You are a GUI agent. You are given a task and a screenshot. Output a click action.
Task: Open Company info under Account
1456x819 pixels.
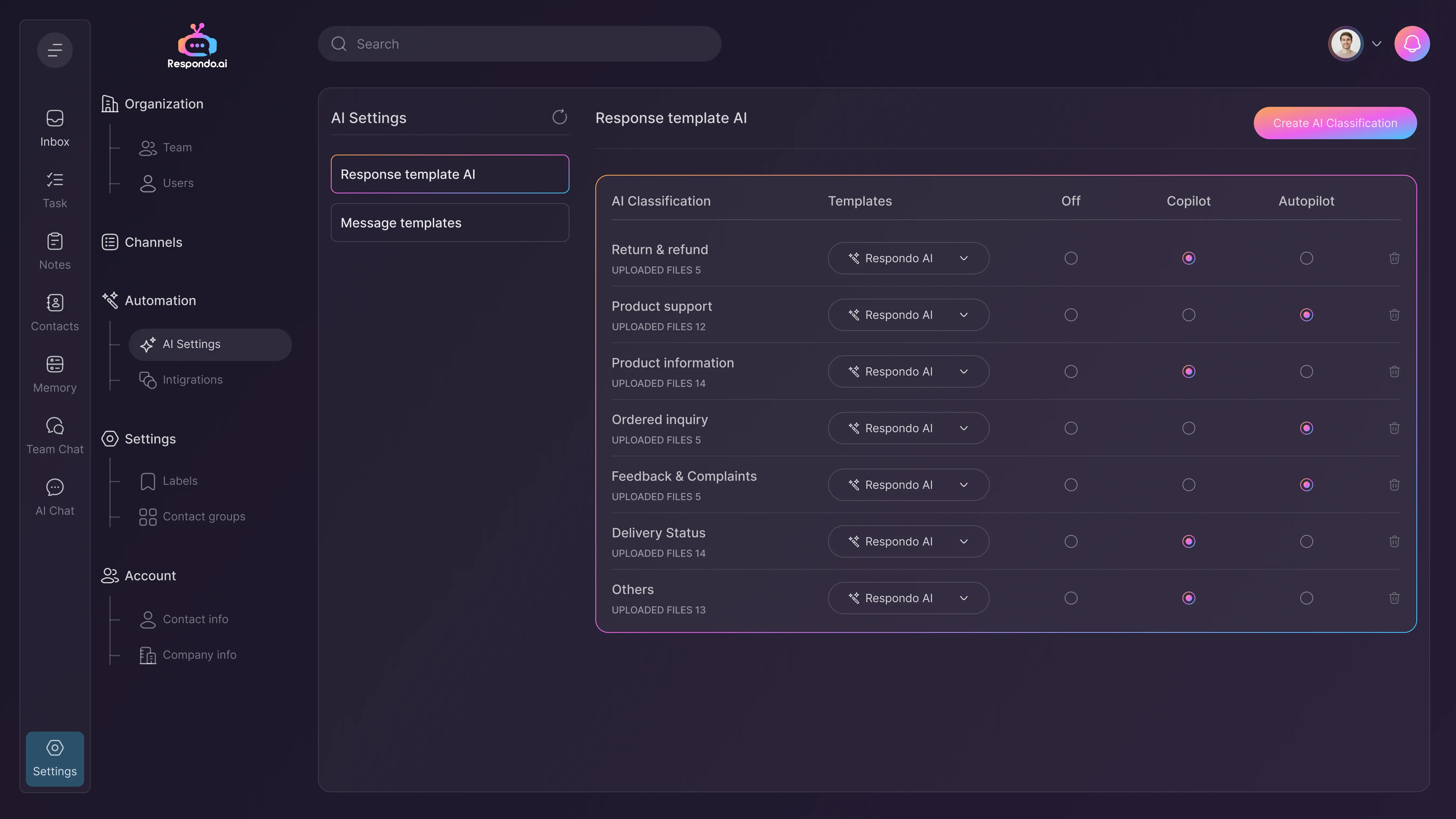click(x=199, y=654)
